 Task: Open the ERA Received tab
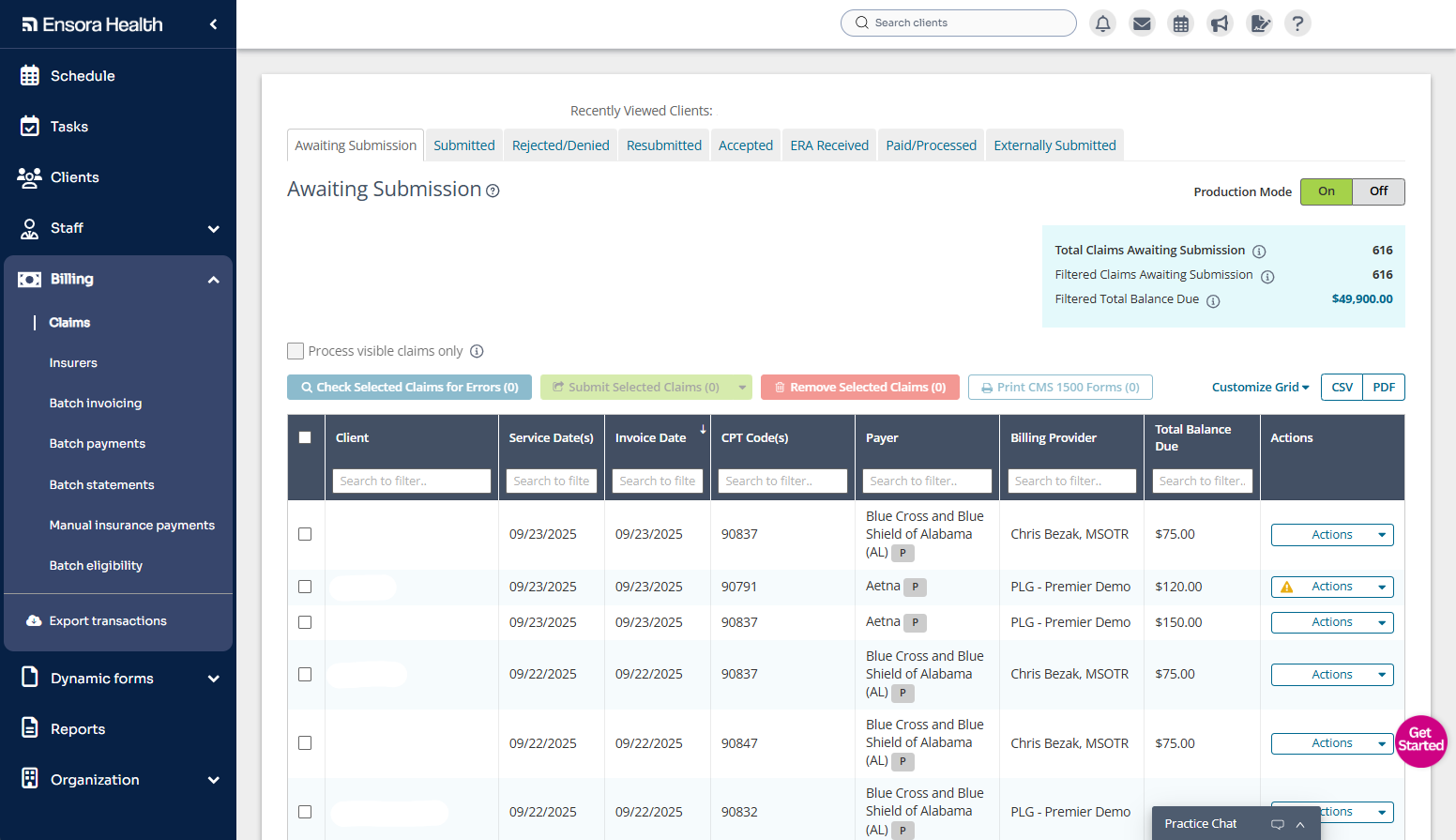828,145
